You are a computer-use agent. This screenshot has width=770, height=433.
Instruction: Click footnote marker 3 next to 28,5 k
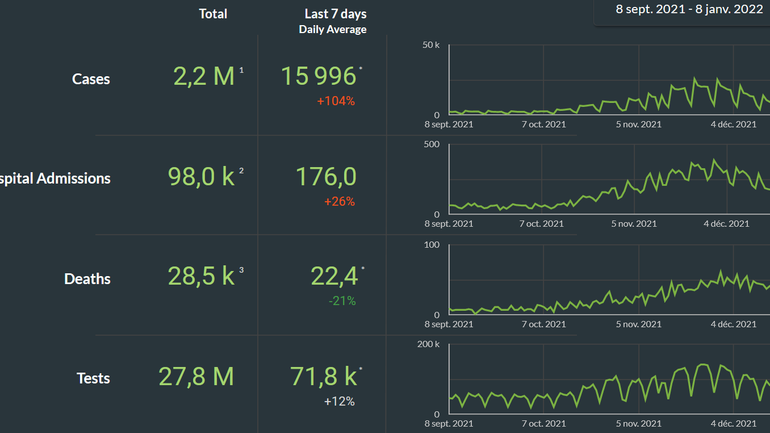(242, 270)
